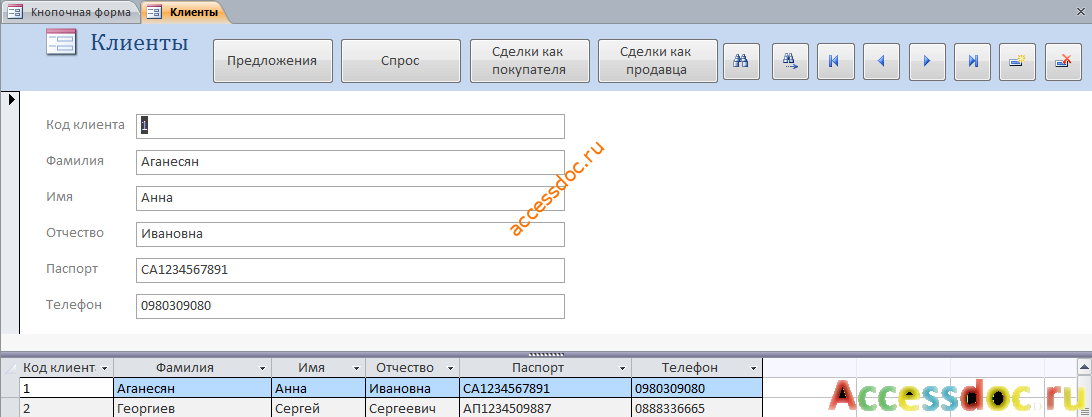This screenshot has height=417, width=1092.
Task: Select the datasheet cell Сергеевич
Action: click(412, 409)
